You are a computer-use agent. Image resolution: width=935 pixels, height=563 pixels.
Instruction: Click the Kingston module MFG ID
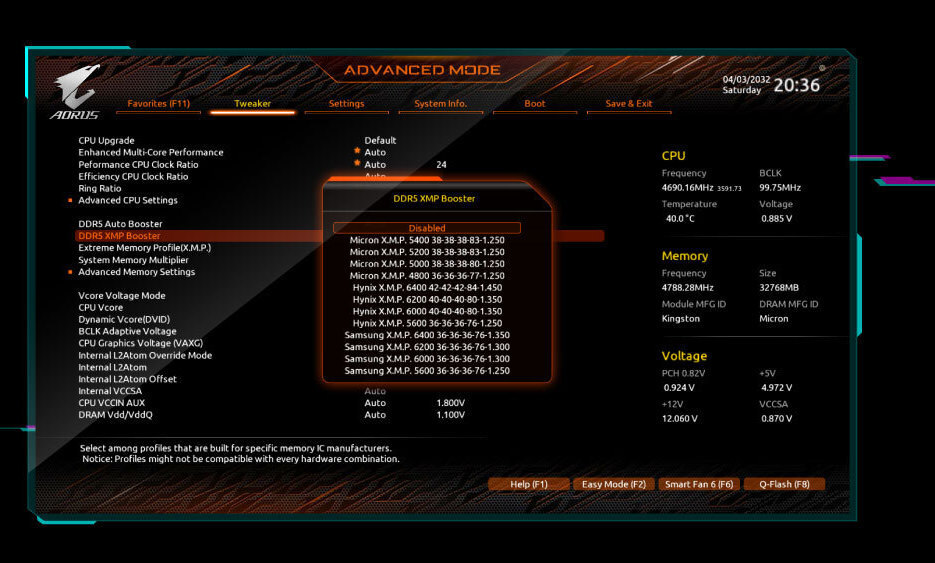(680, 319)
